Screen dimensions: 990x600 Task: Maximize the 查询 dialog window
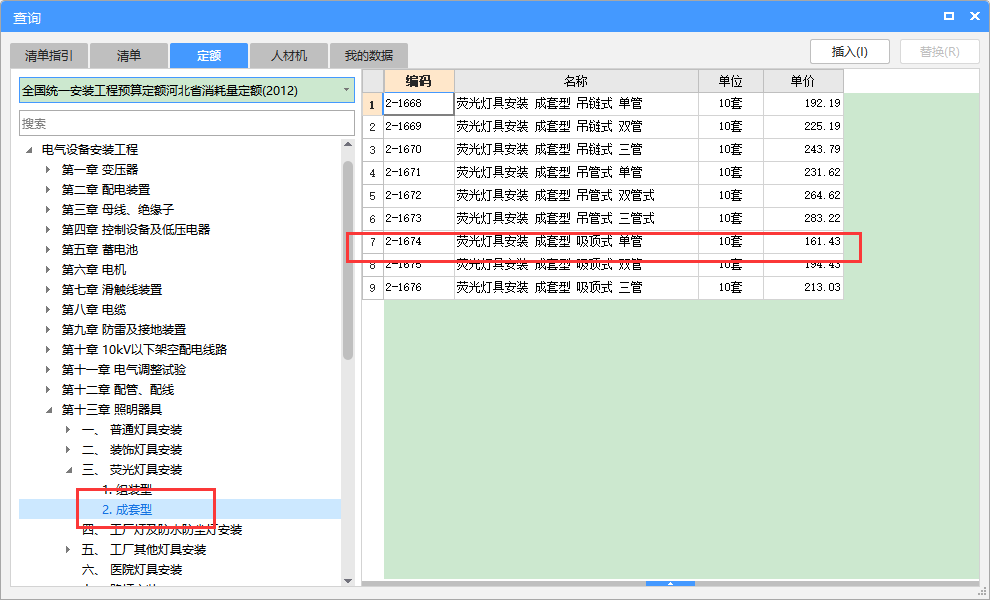click(949, 16)
